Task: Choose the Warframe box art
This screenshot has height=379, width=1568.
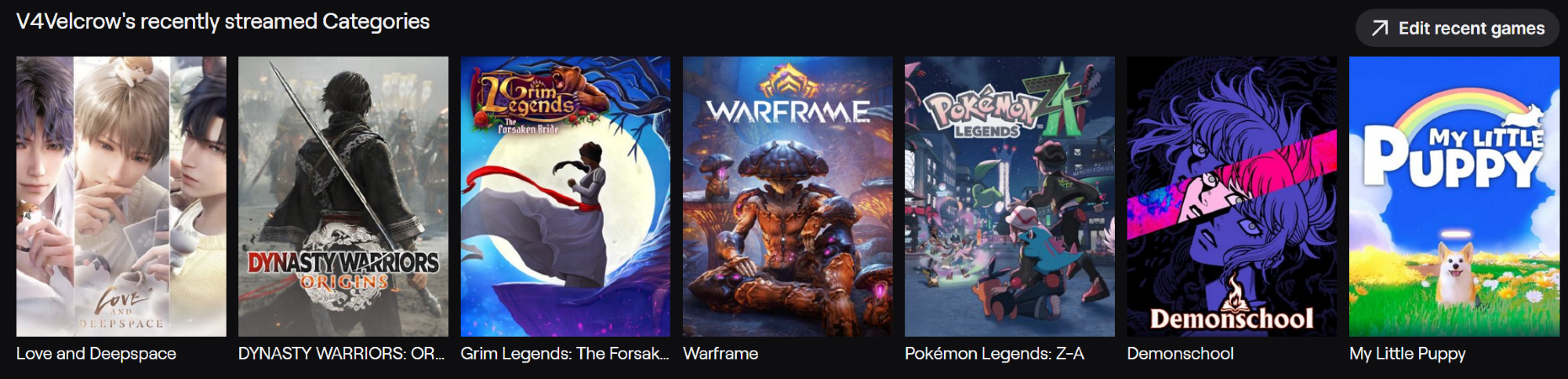Action: [x=788, y=196]
